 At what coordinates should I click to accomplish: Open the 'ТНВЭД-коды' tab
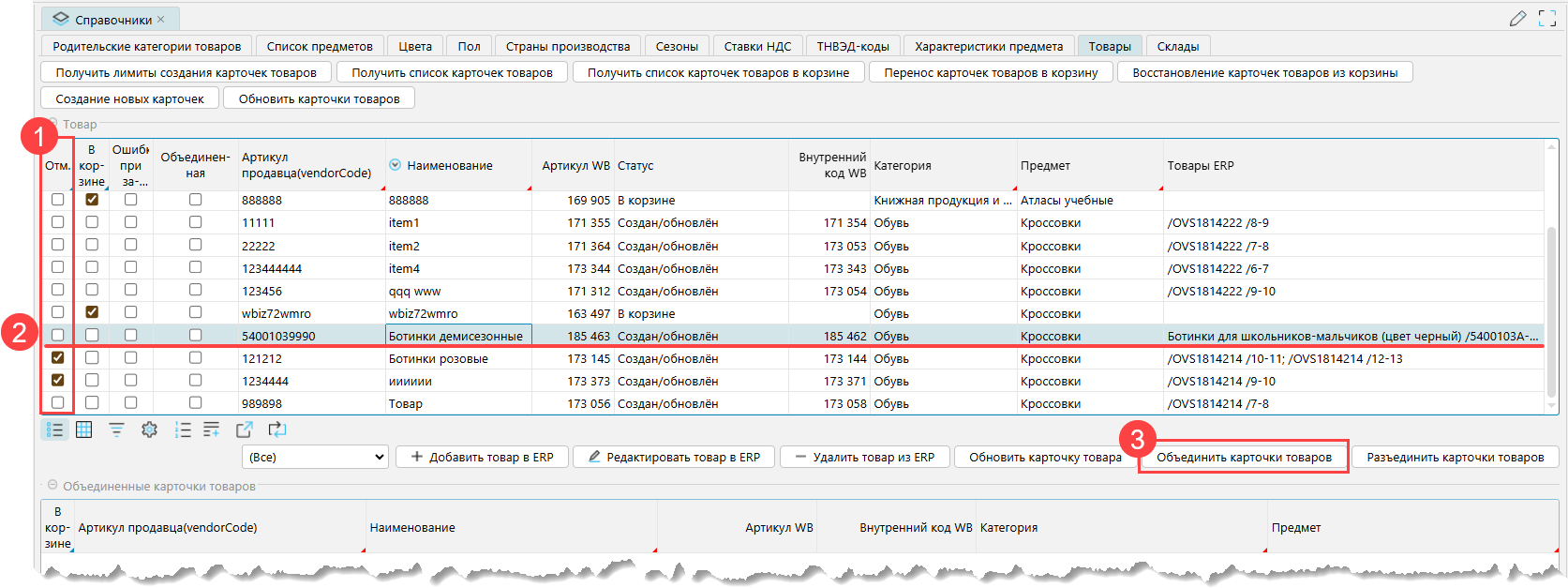coord(852,46)
